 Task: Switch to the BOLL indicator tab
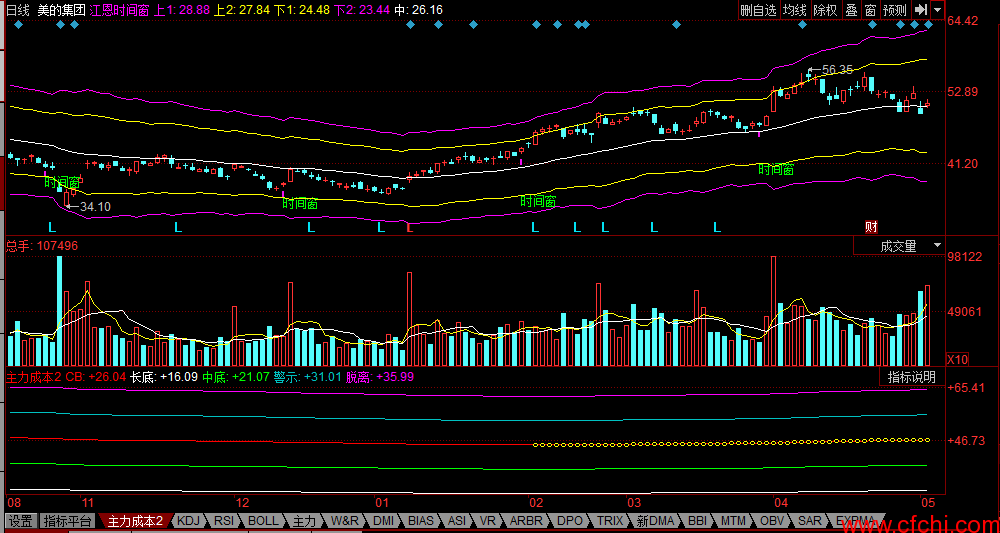click(x=263, y=521)
